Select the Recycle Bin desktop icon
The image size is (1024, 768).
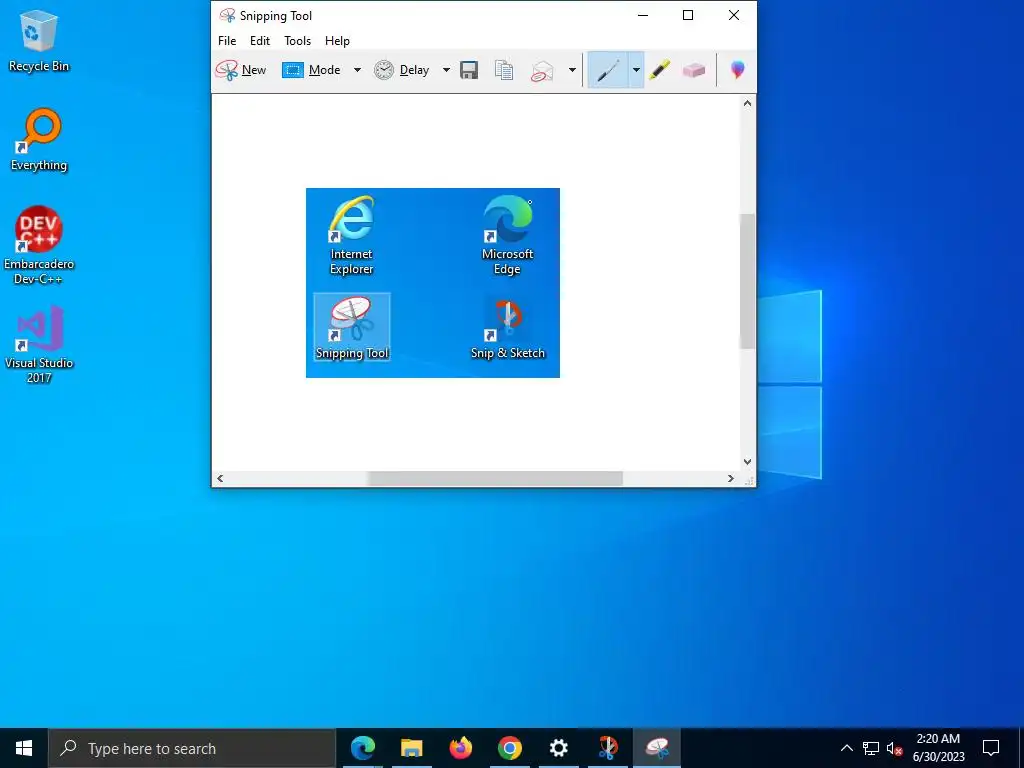point(39,40)
